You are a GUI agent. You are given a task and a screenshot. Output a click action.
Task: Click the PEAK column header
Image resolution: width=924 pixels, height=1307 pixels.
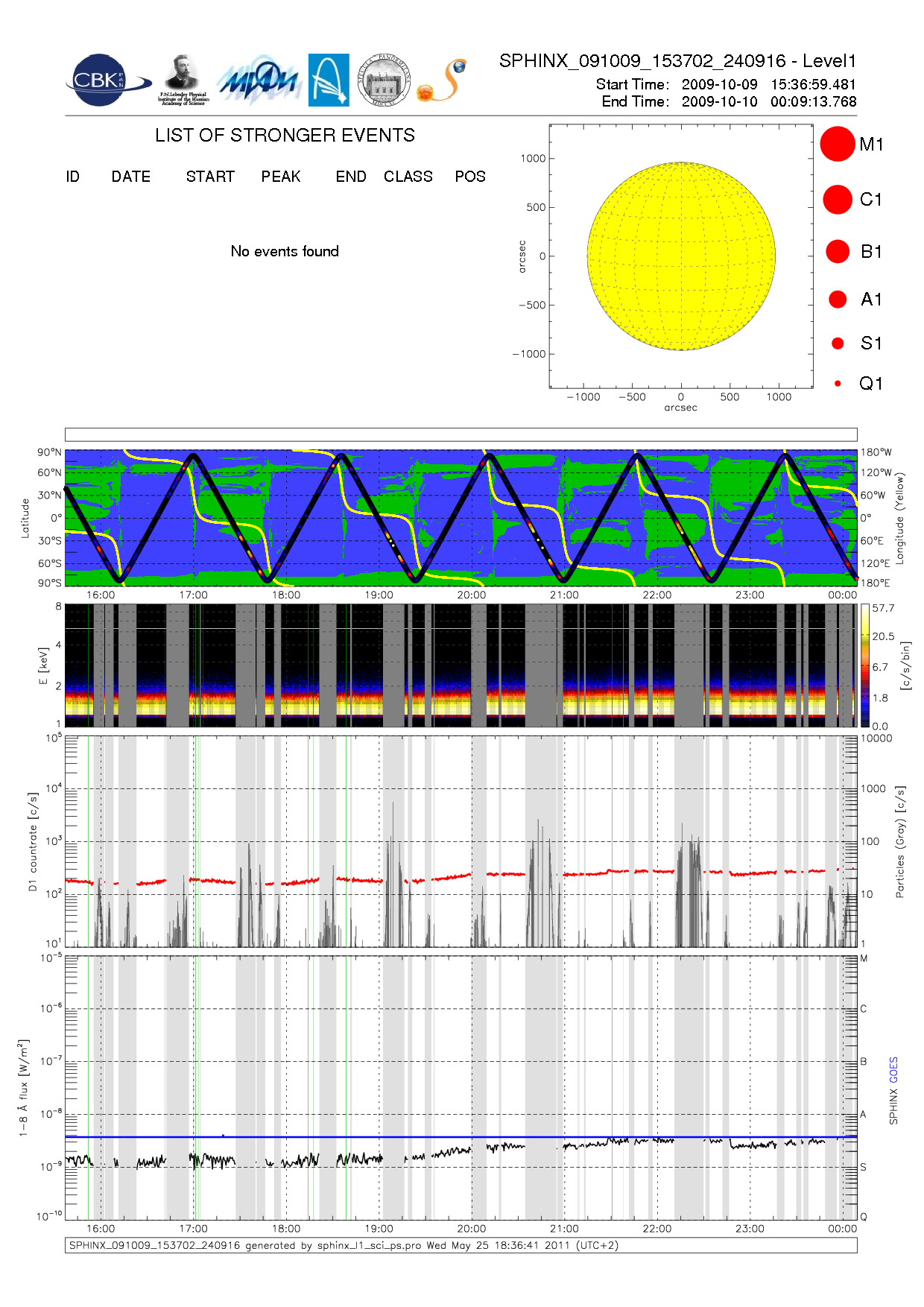(281, 177)
